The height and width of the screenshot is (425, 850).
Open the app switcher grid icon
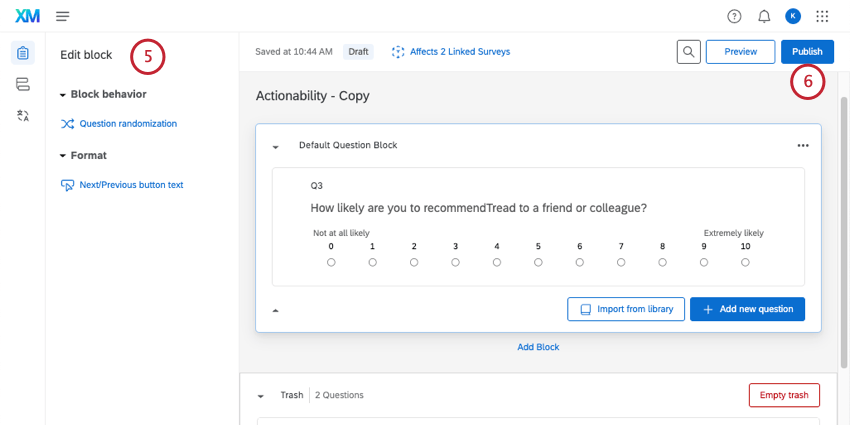[823, 16]
